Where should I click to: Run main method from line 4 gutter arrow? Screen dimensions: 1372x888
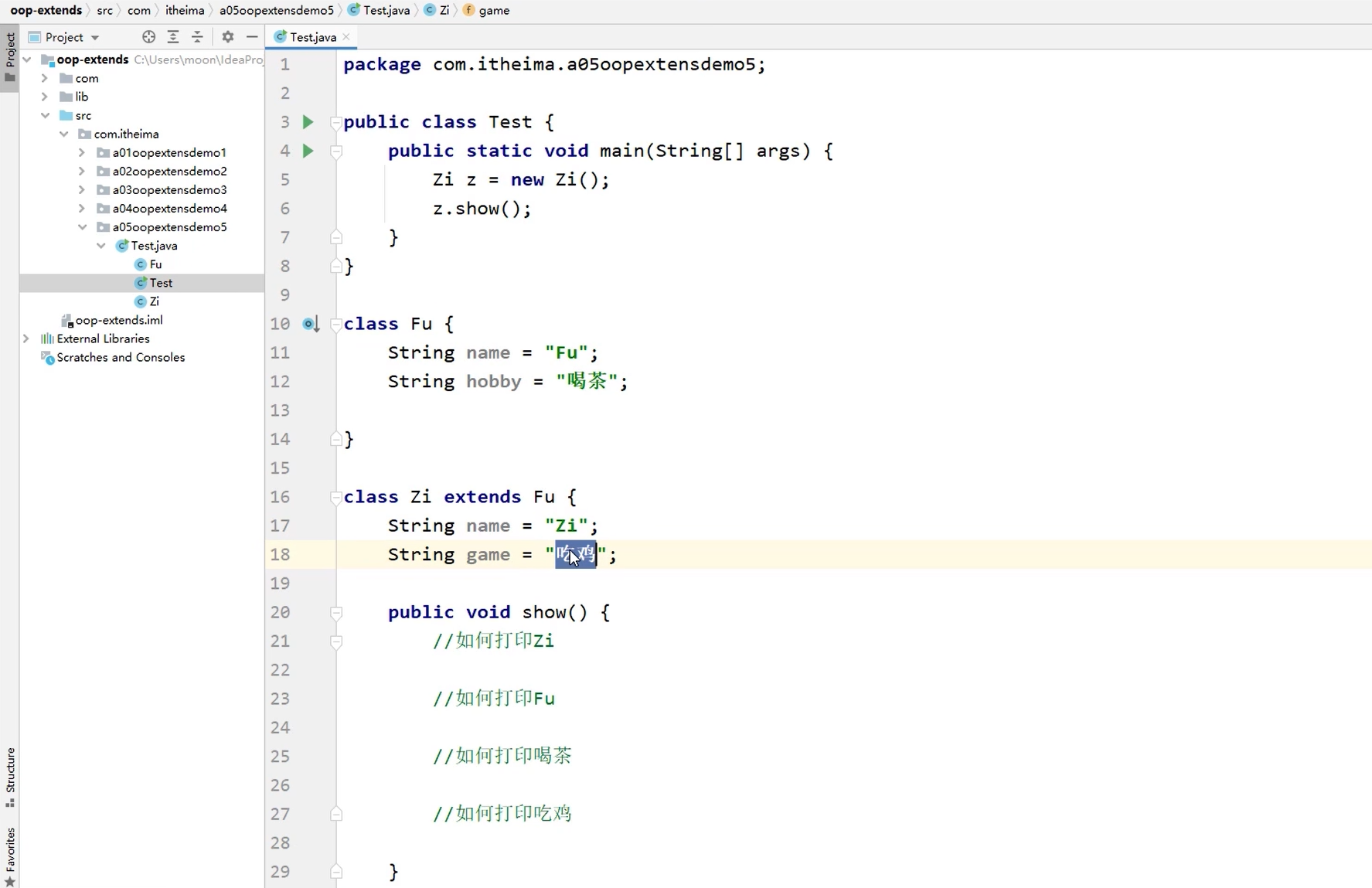pos(308,151)
